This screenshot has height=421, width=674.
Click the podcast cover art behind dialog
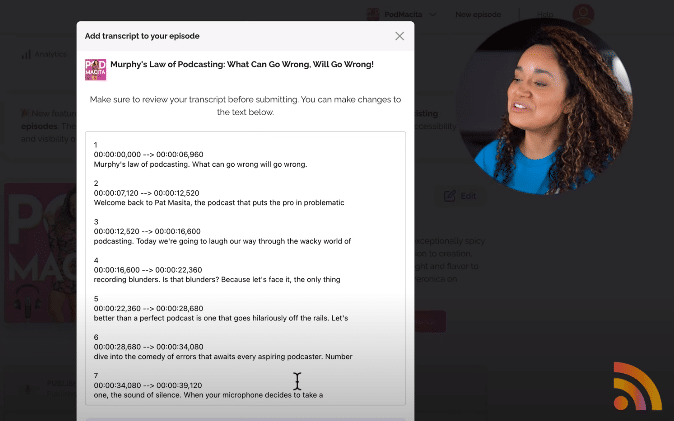pos(41,253)
